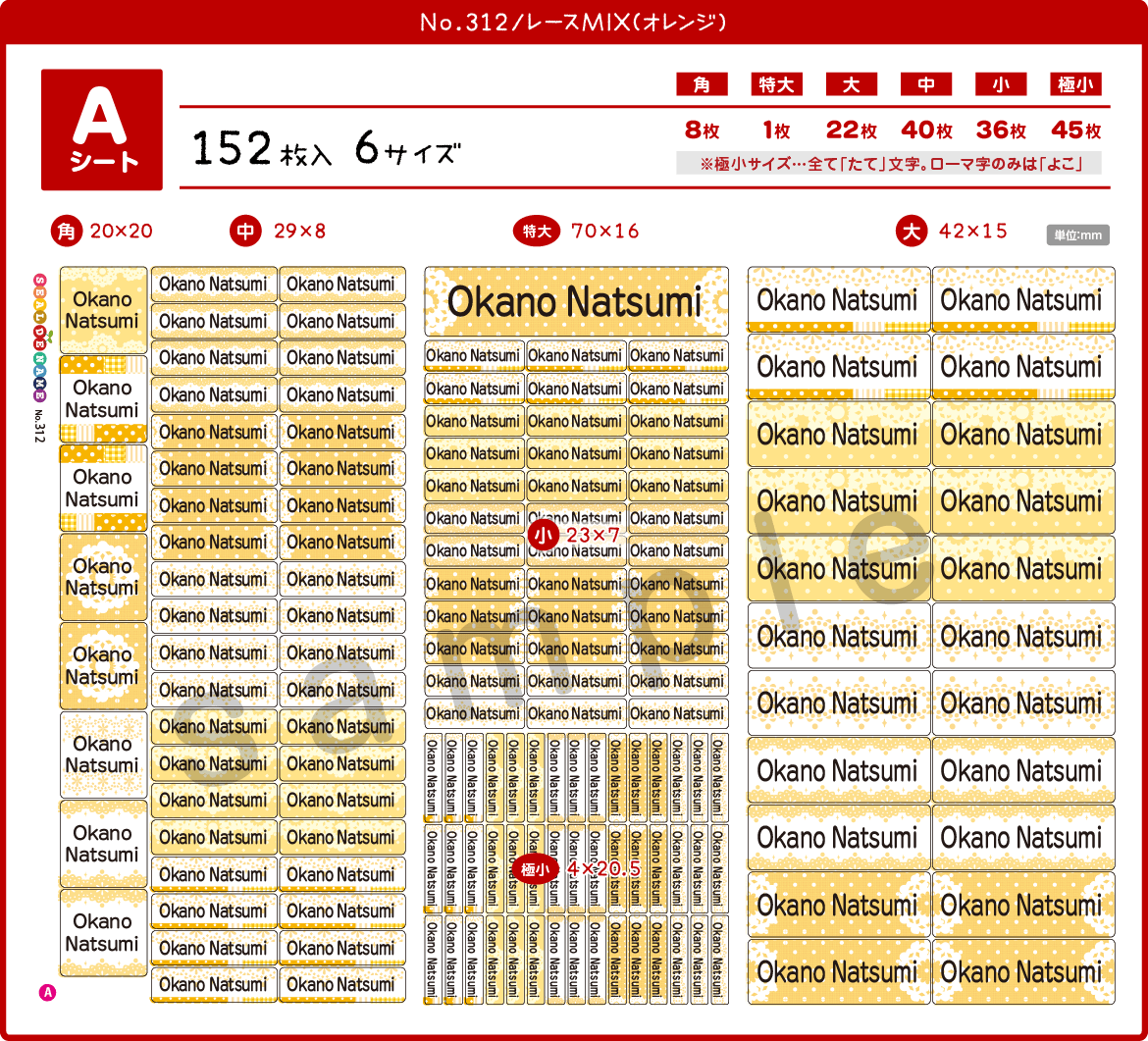The image size is (1148, 1041).
Task: Click the "1枚" count
Action: tap(776, 130)
